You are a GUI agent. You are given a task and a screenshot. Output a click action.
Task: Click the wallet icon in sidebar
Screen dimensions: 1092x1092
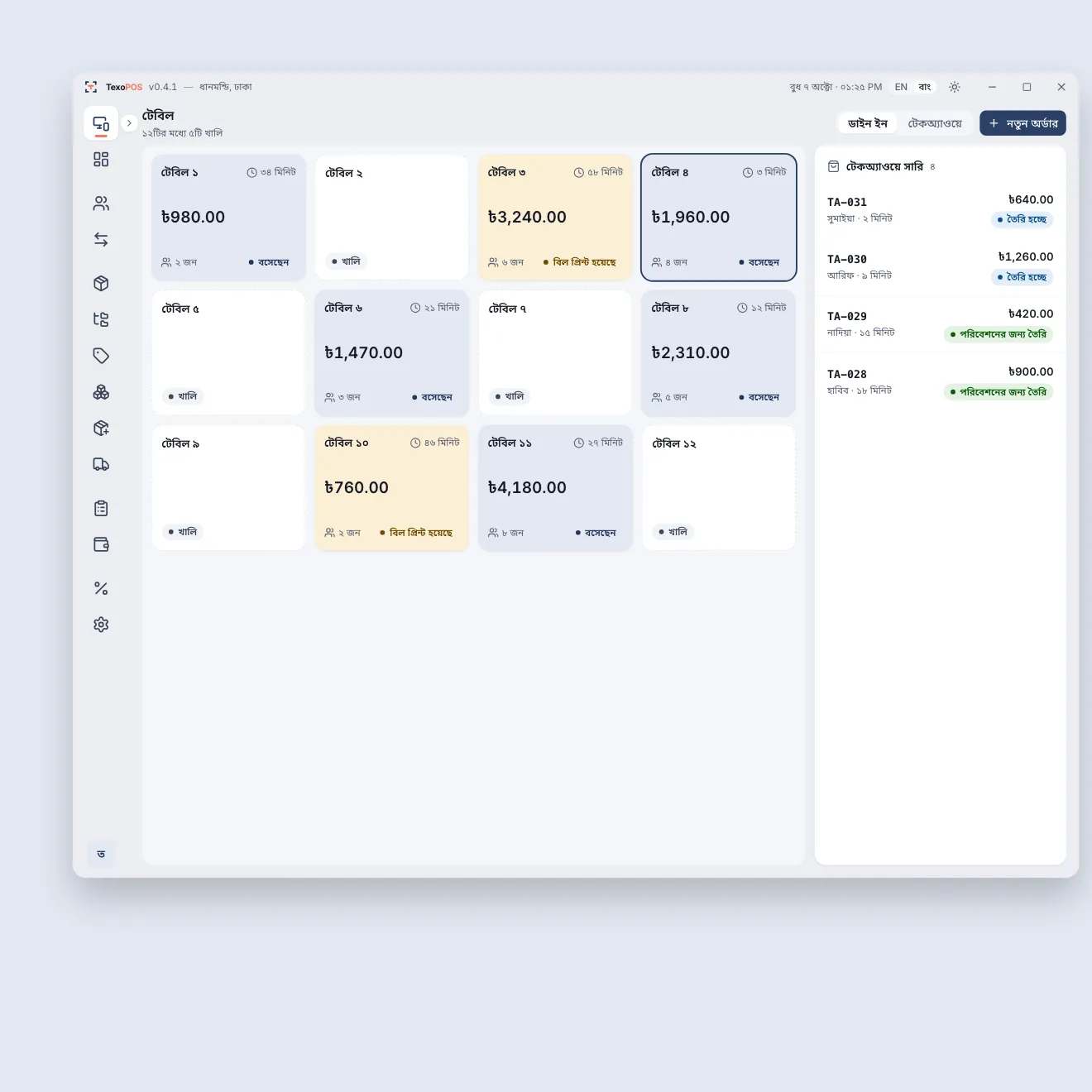[101, 544]
